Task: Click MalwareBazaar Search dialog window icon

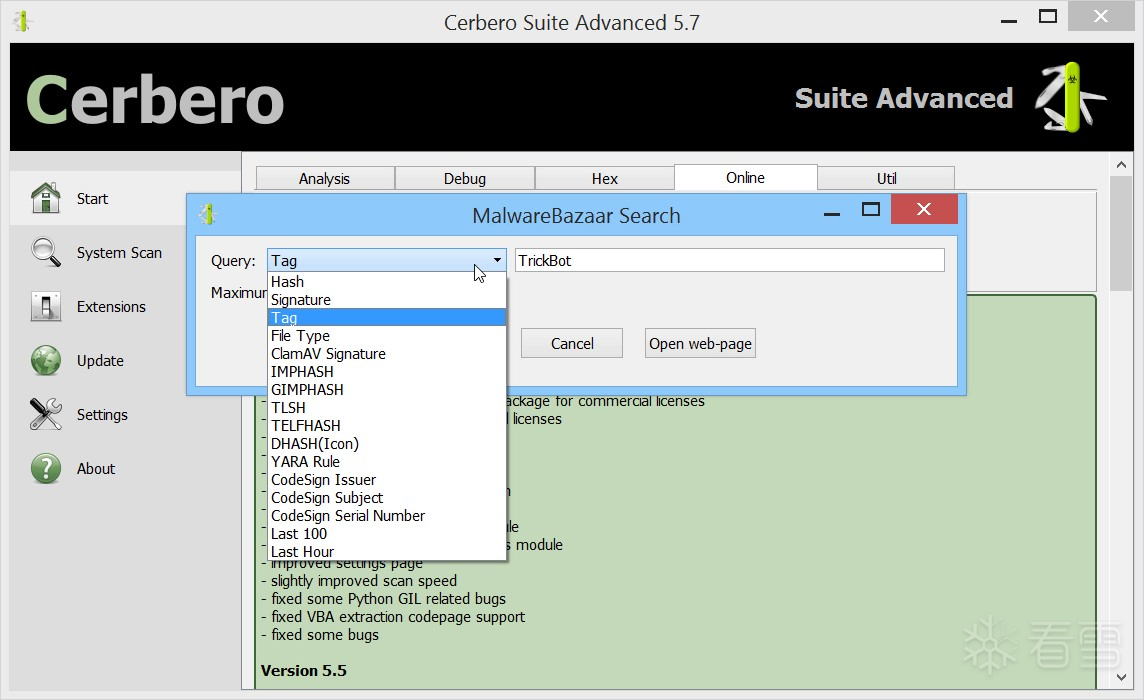Action: tap(207, 215)
